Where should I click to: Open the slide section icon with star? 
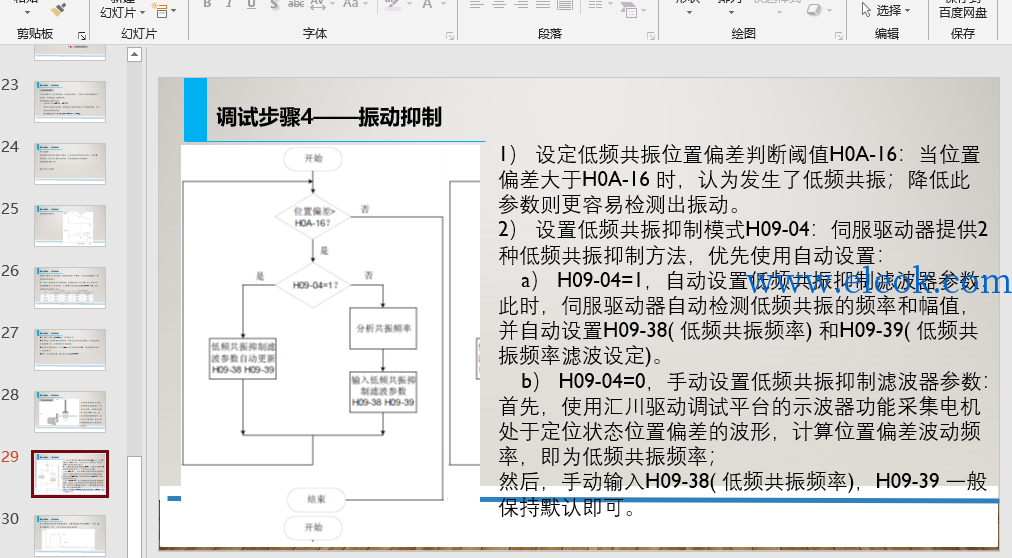point(159,10)
